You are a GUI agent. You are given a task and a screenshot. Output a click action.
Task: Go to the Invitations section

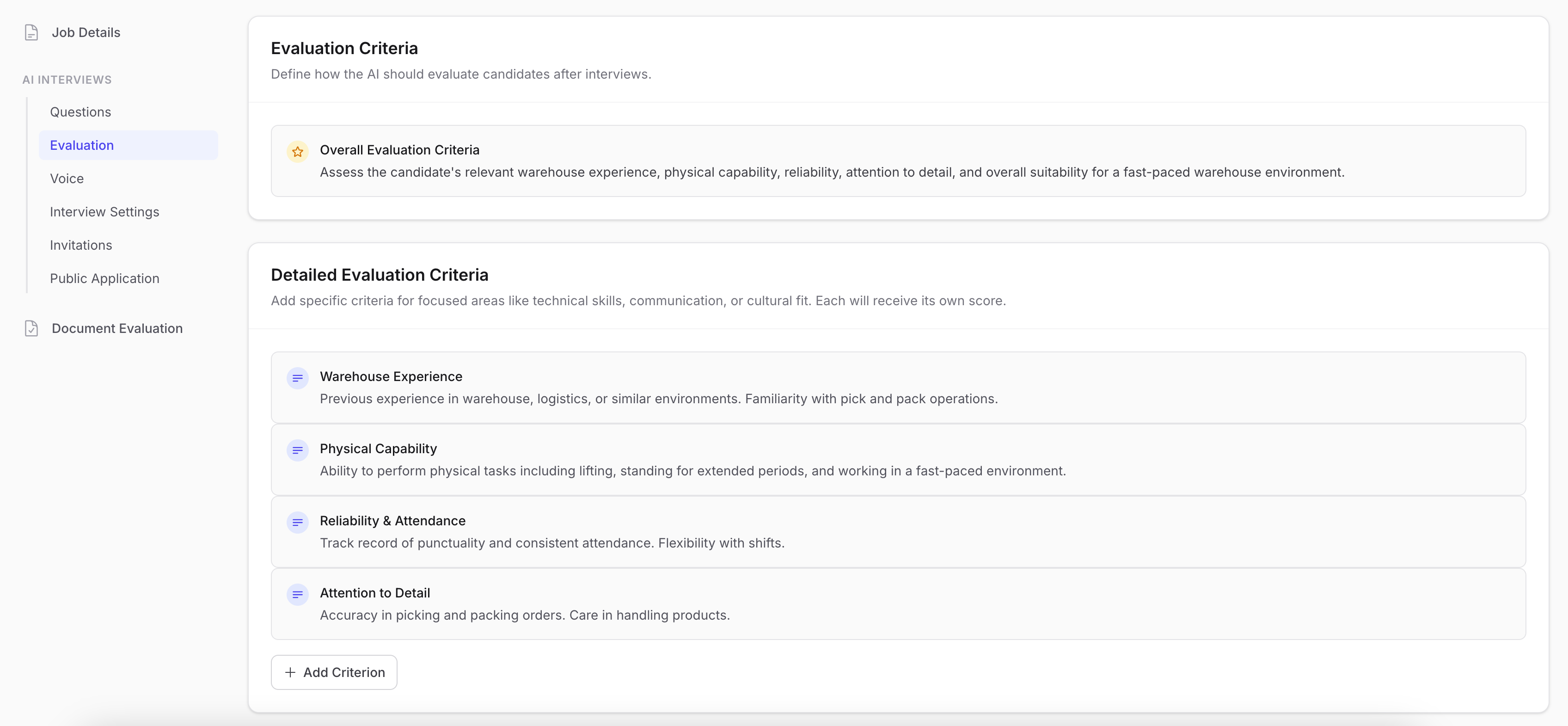coord(81,245)
